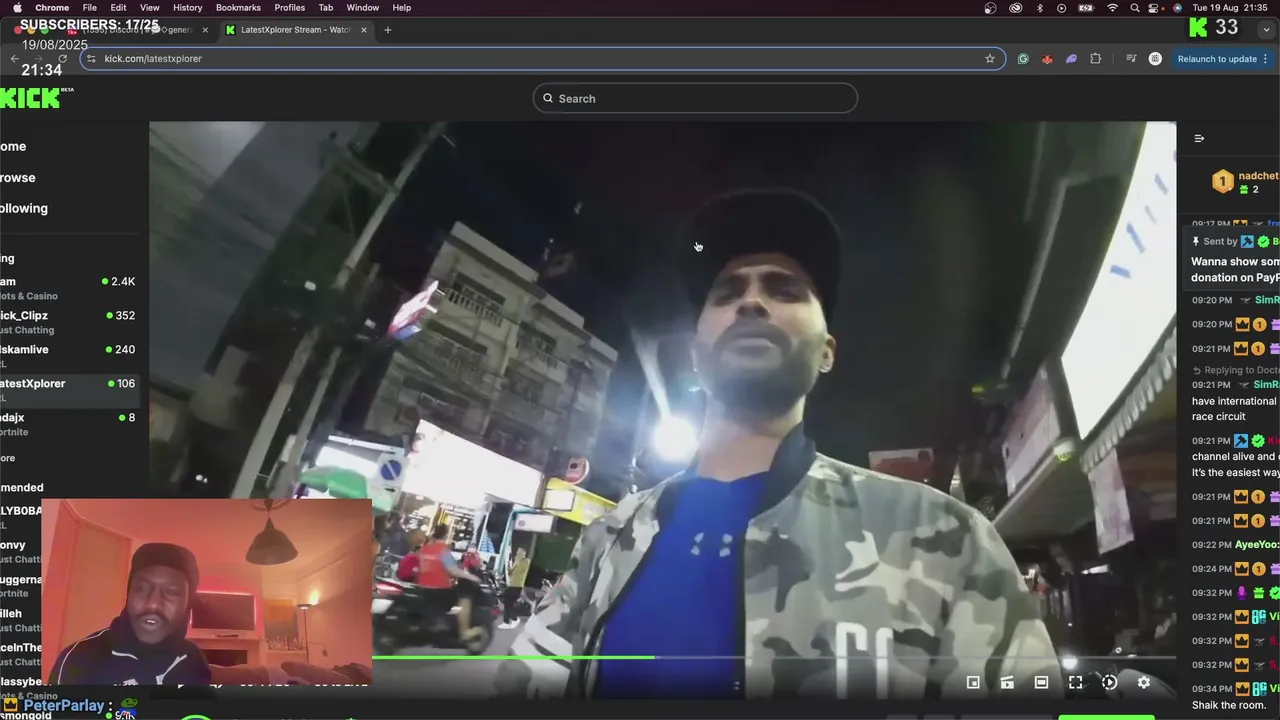This screenshot has width=1280, height=720.
Task: Open Browse in the Kick sidebar
Action: point(17,177)
